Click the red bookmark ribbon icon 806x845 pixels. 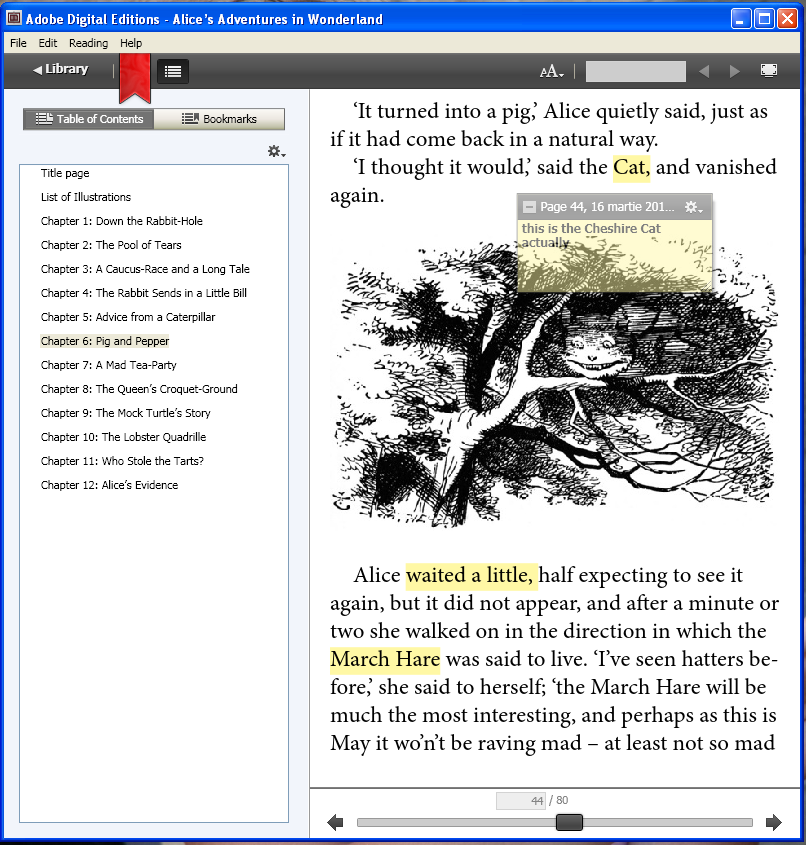[x=135, y=78]
